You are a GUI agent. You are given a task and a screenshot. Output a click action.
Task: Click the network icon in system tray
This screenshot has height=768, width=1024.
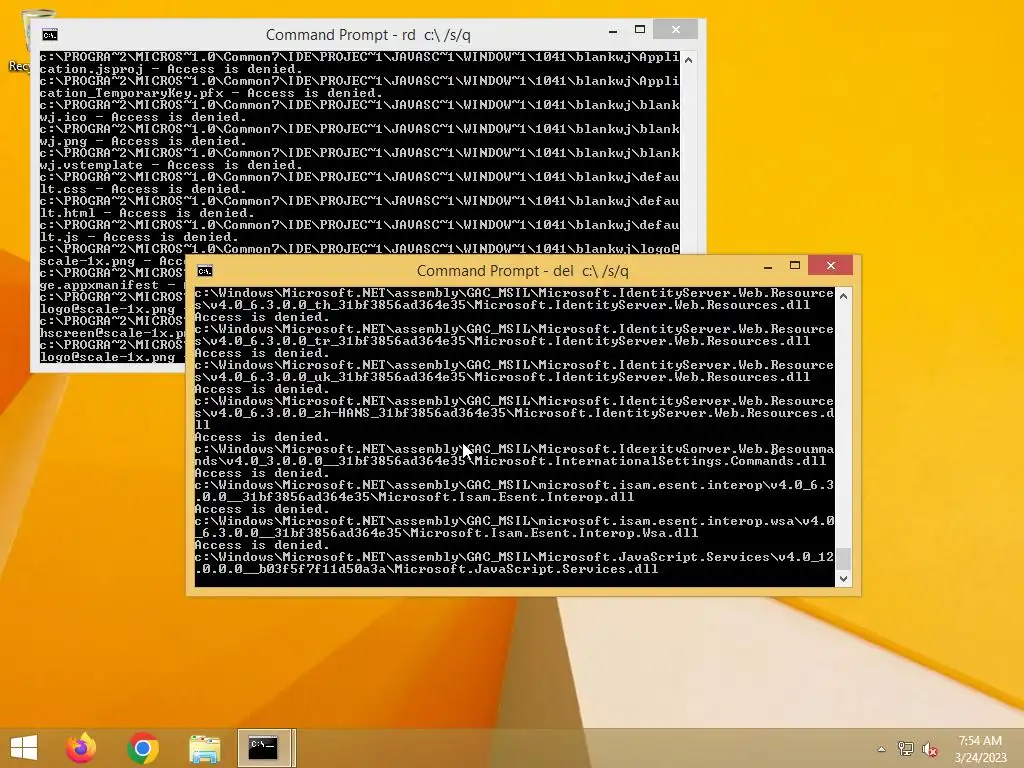click(906, 749)
